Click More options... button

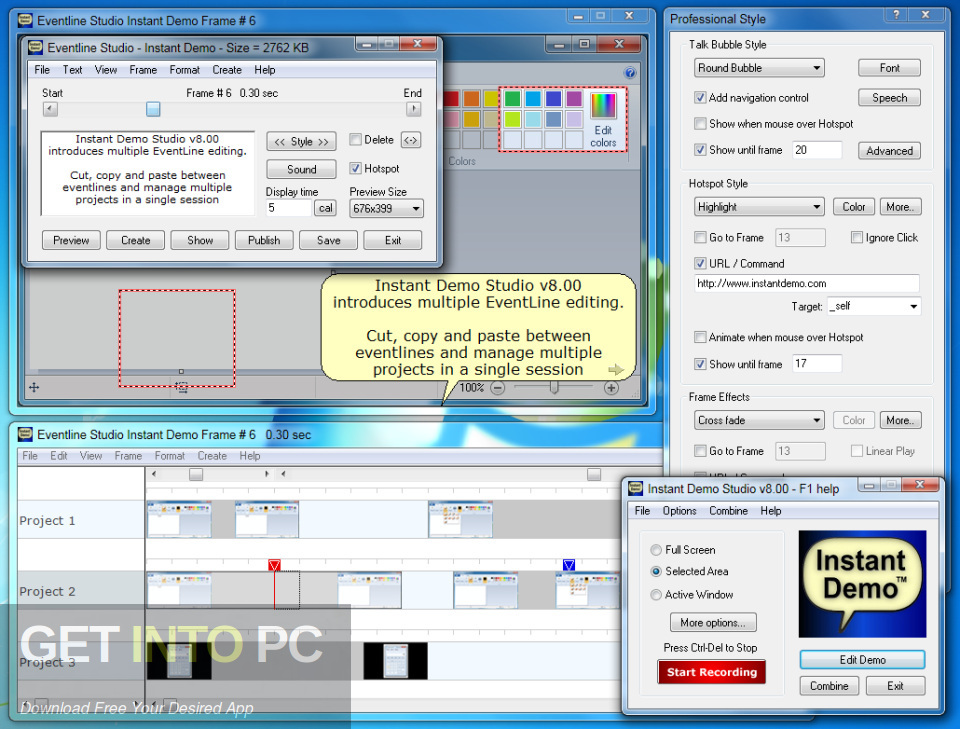coord(713,622)
